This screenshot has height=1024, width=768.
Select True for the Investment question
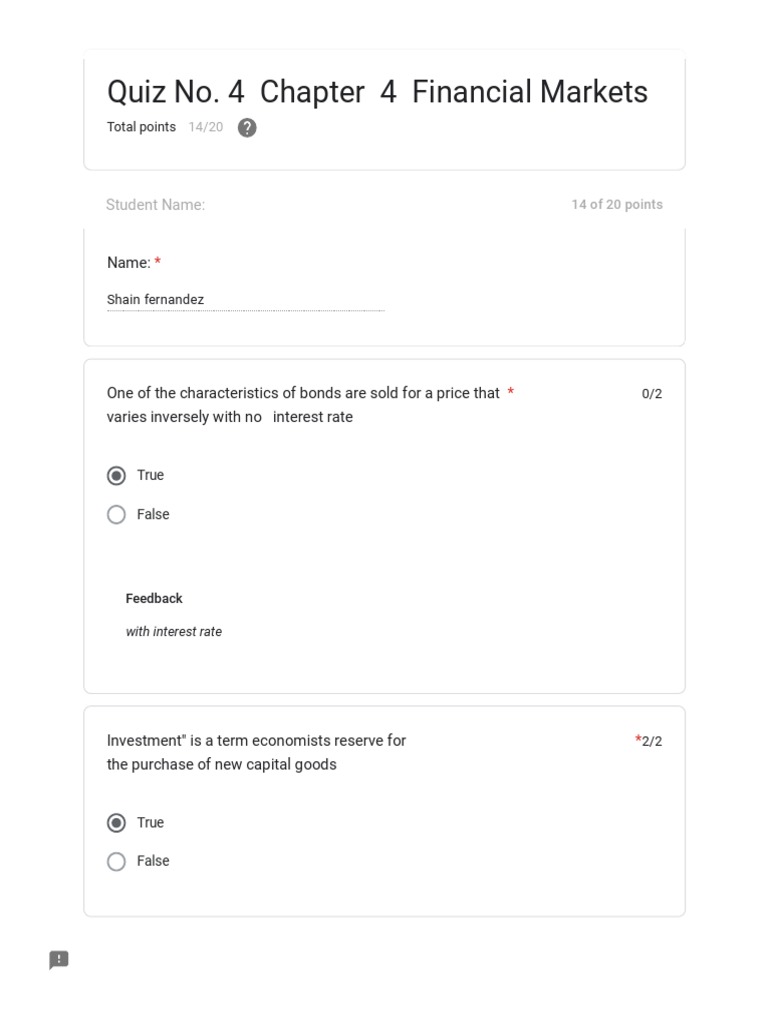117,822
